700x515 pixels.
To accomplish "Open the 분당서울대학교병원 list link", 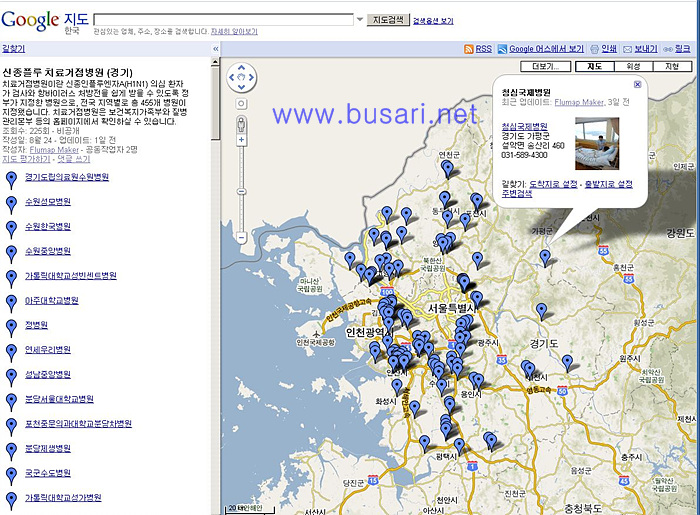I will (59, 399).
